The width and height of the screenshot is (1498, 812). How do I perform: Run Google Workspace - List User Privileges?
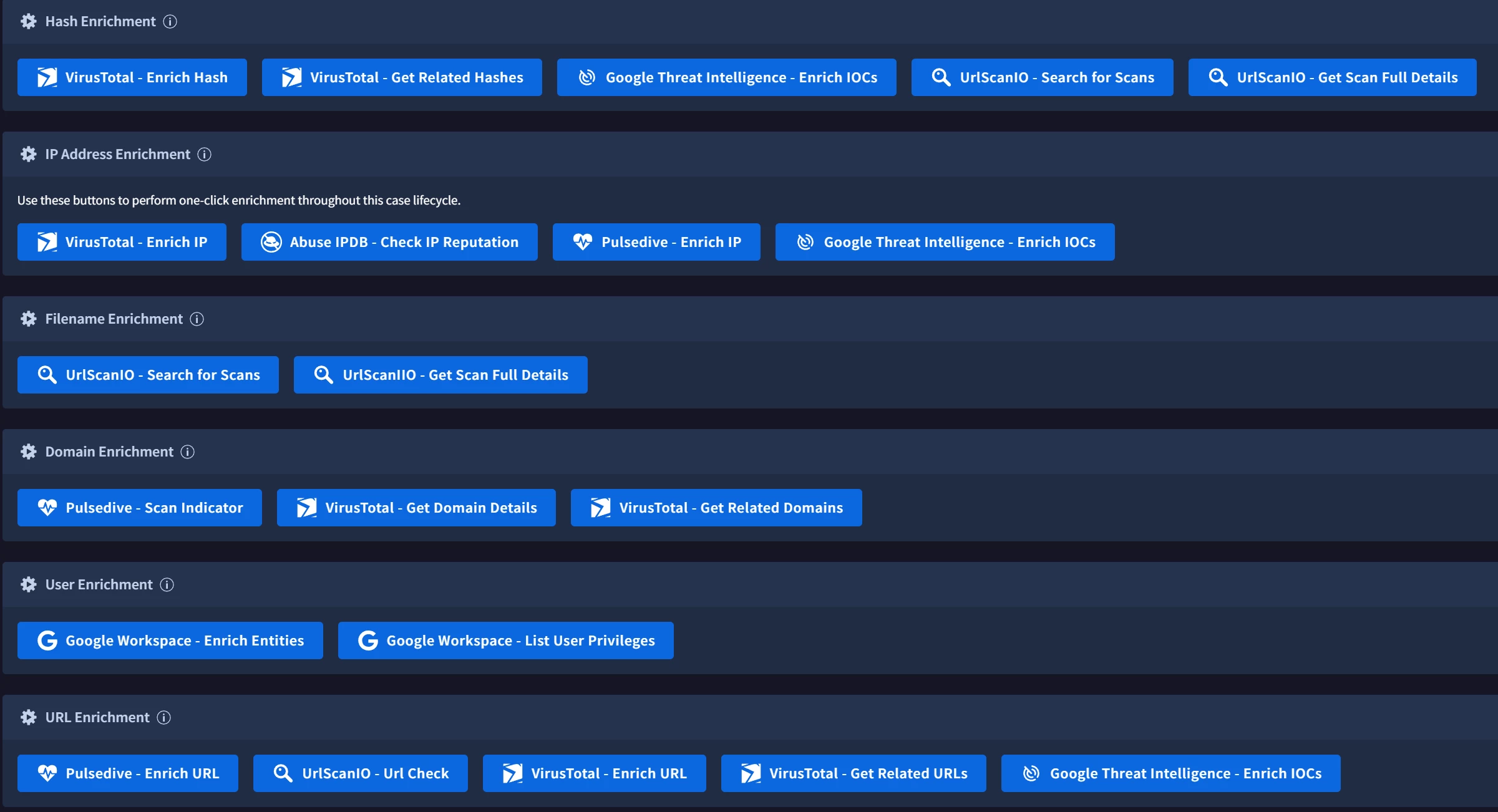[505, 640]
